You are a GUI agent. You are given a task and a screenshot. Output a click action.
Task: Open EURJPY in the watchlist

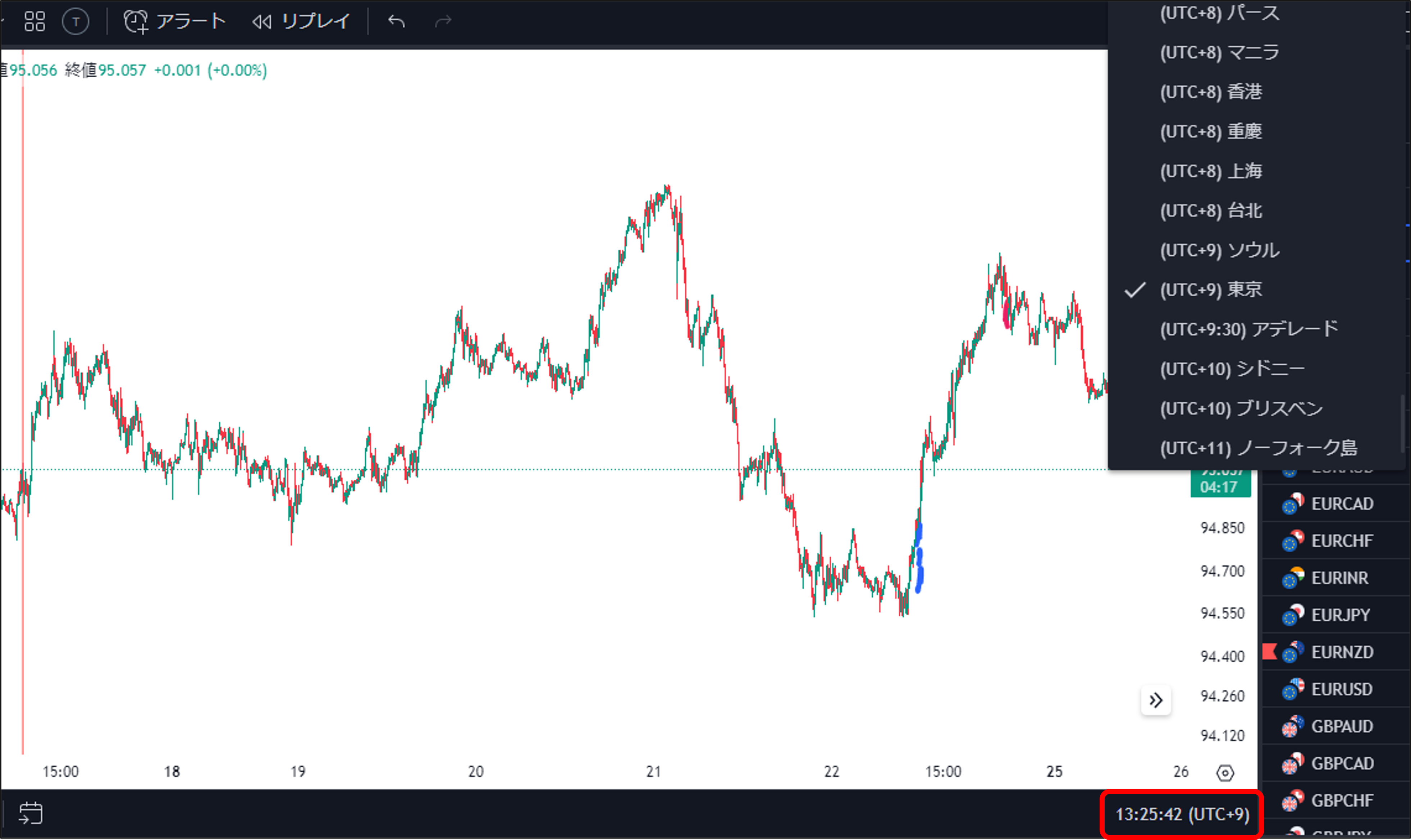pyautogui.click(x=1340, y=615)
